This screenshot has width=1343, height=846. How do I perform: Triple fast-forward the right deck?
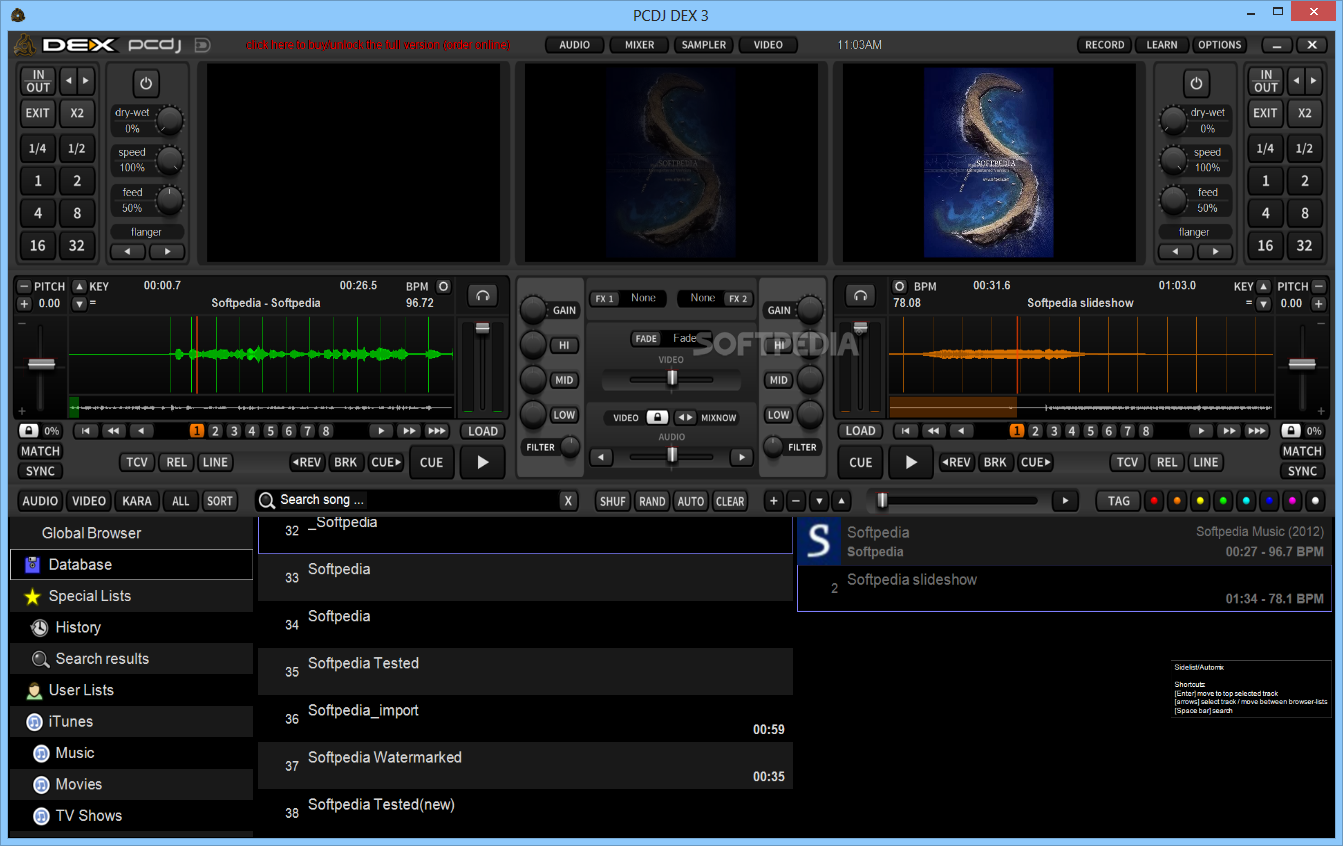1257,431
